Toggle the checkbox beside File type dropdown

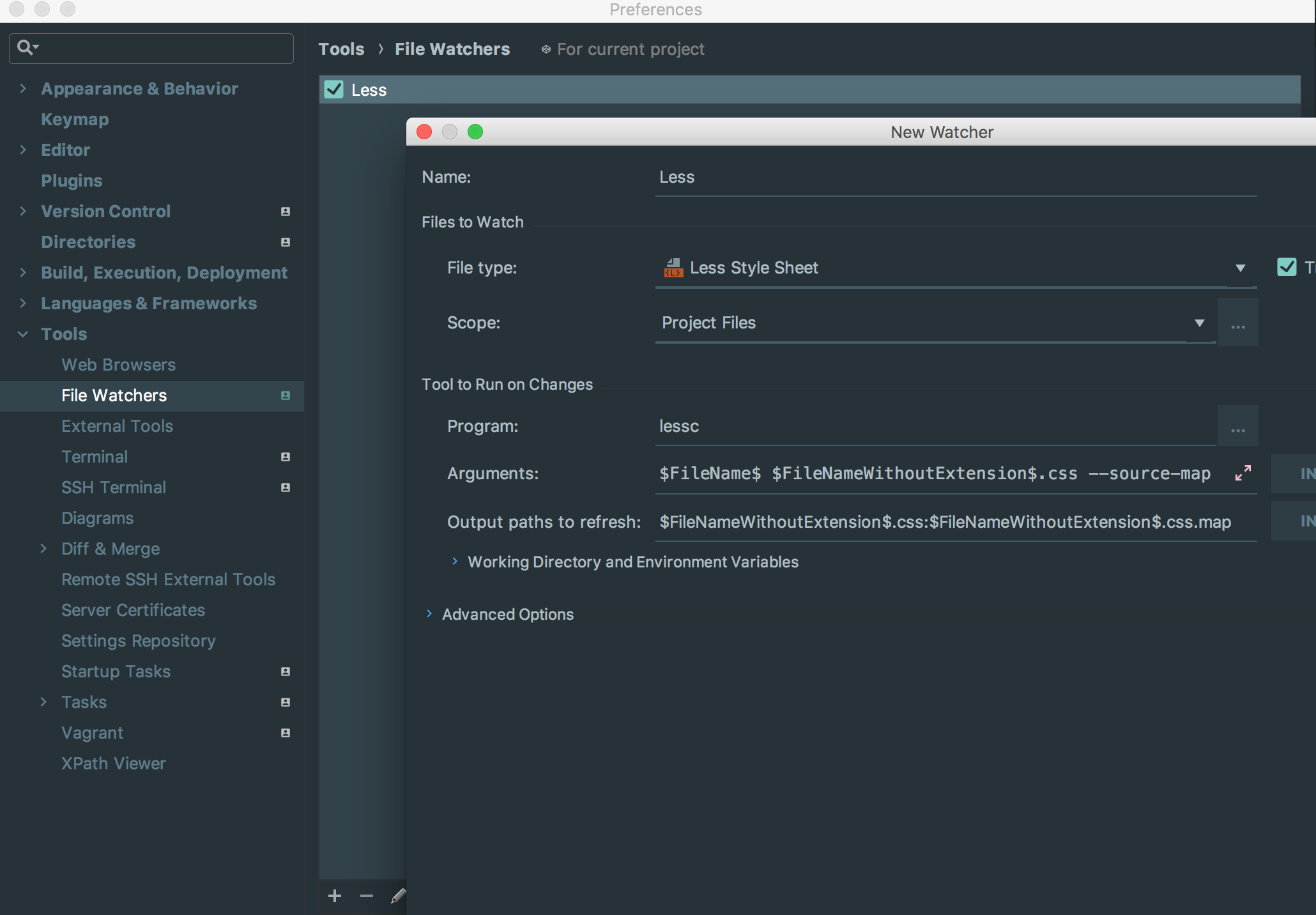(1287, 268)
